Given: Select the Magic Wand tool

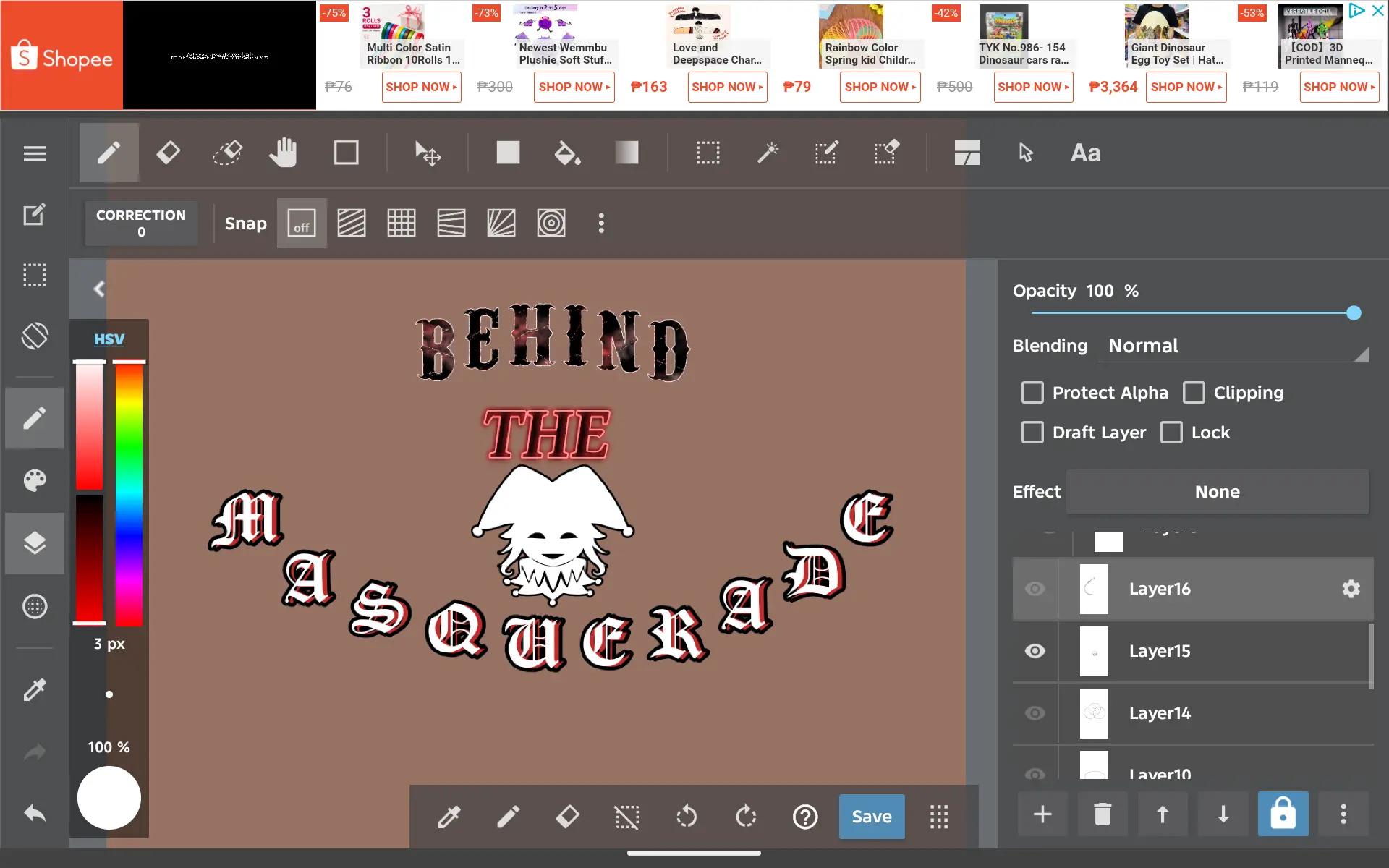Looking at the screenshot, I should 768,153.
